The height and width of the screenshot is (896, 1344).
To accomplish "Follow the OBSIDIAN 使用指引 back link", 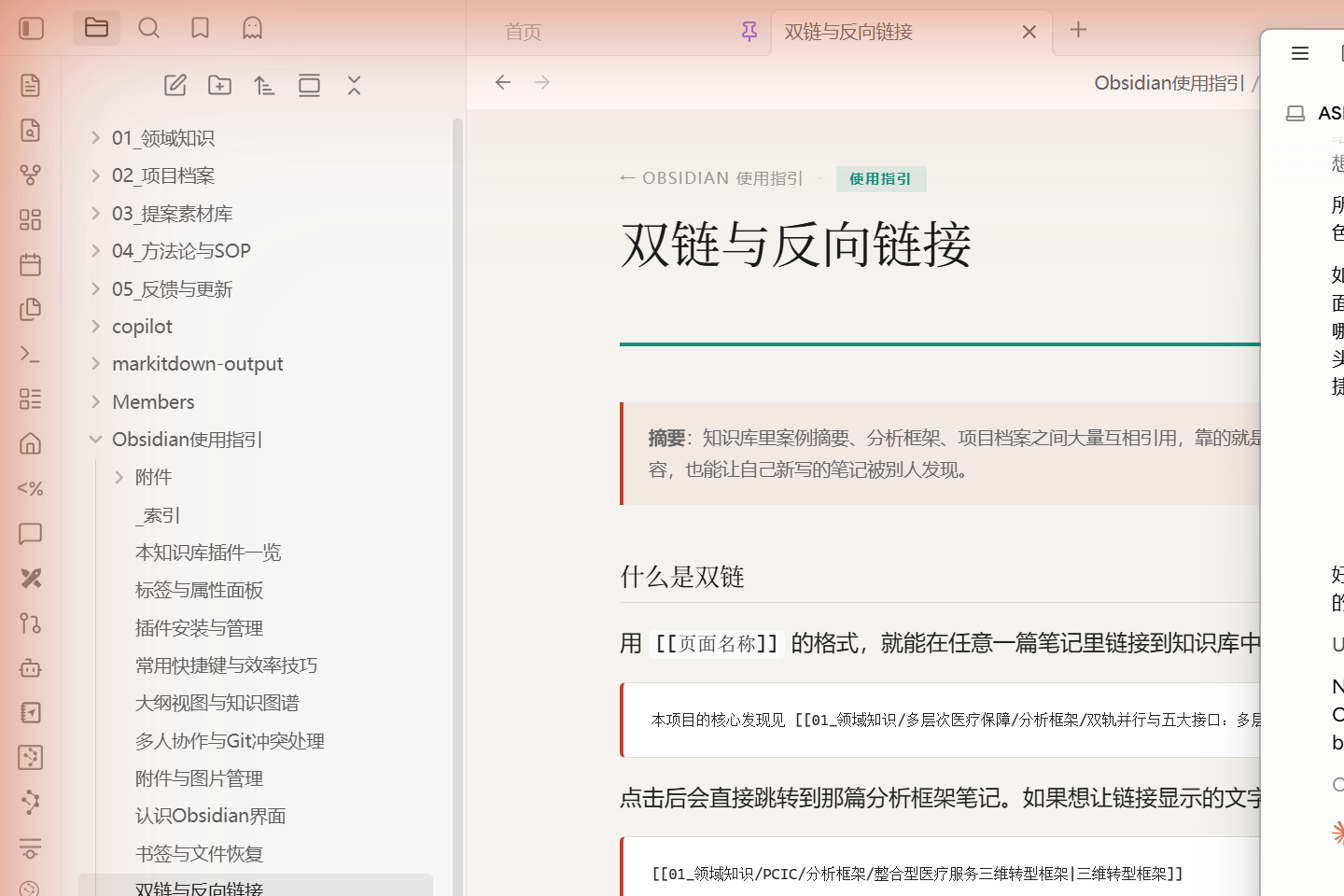I will pyautogui.click(x=711, y=178).
